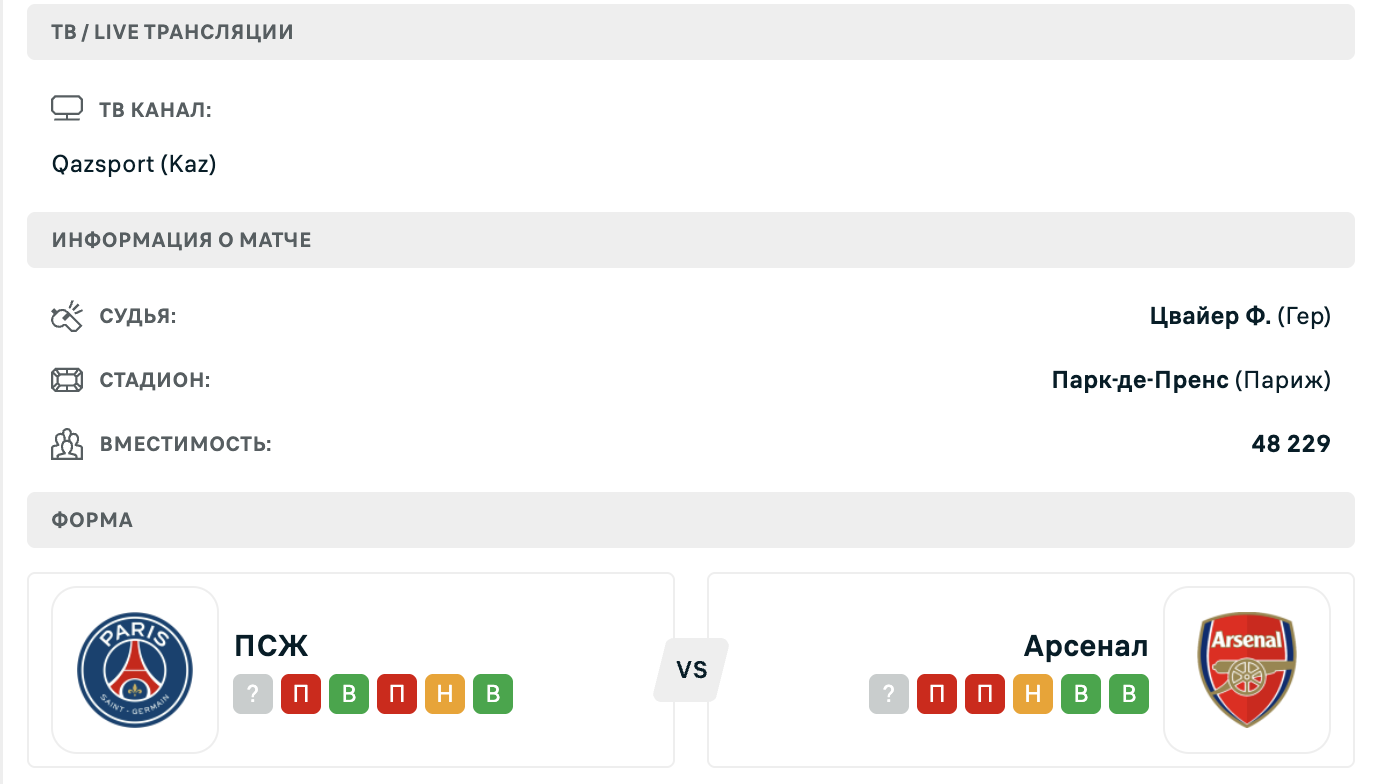Click Arsenal's first red П loss badge

(937, 694)
